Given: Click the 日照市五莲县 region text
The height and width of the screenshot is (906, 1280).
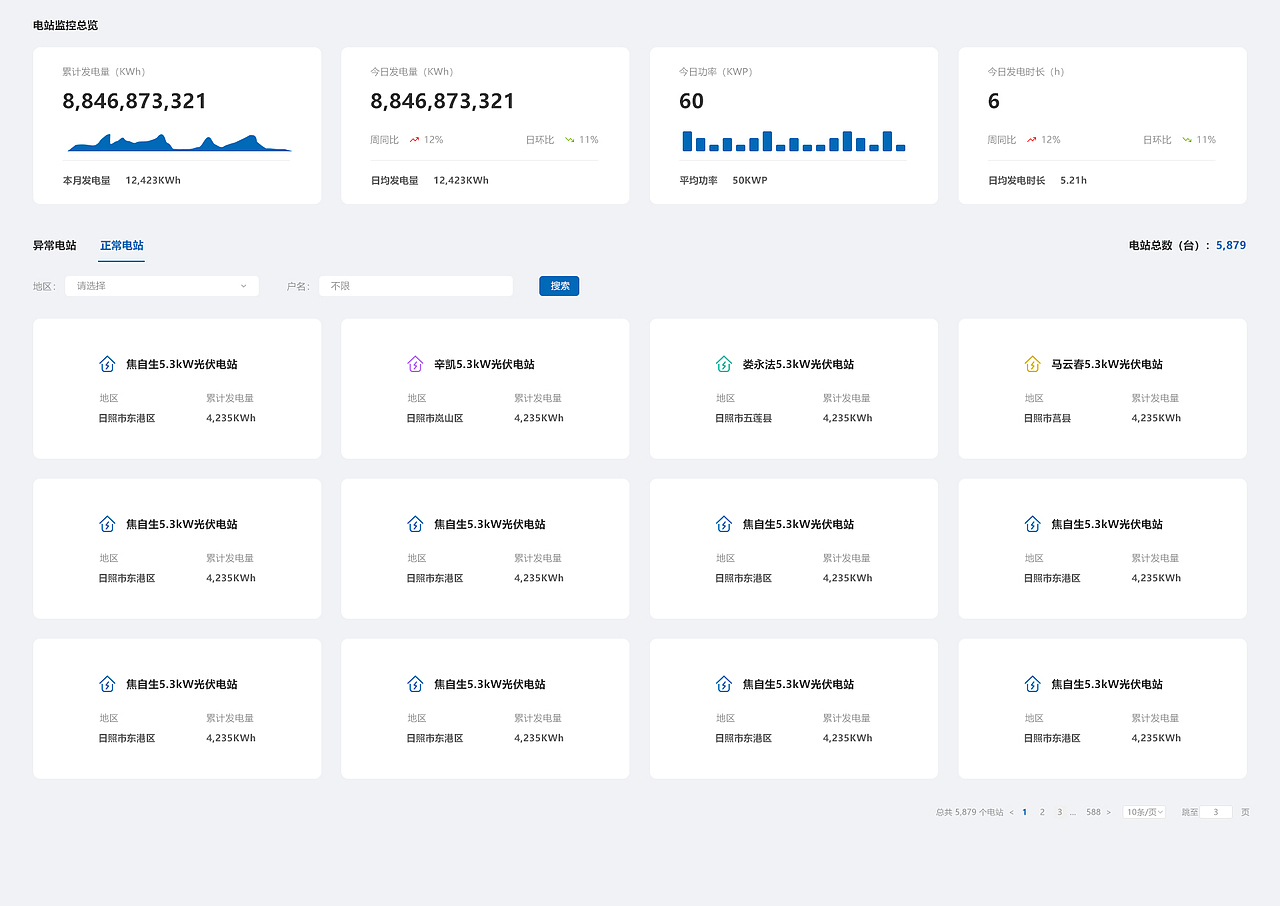Looking at the screenshot, I should coord(744,418).
